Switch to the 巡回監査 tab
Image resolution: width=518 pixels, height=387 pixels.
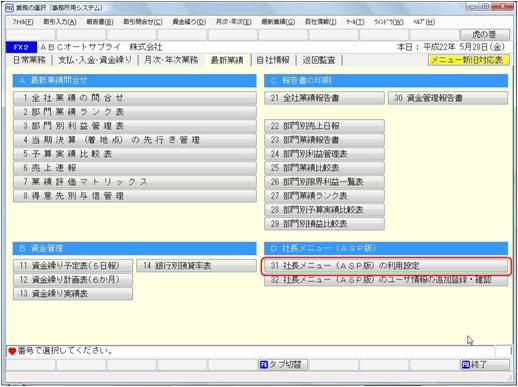point(319,60)
